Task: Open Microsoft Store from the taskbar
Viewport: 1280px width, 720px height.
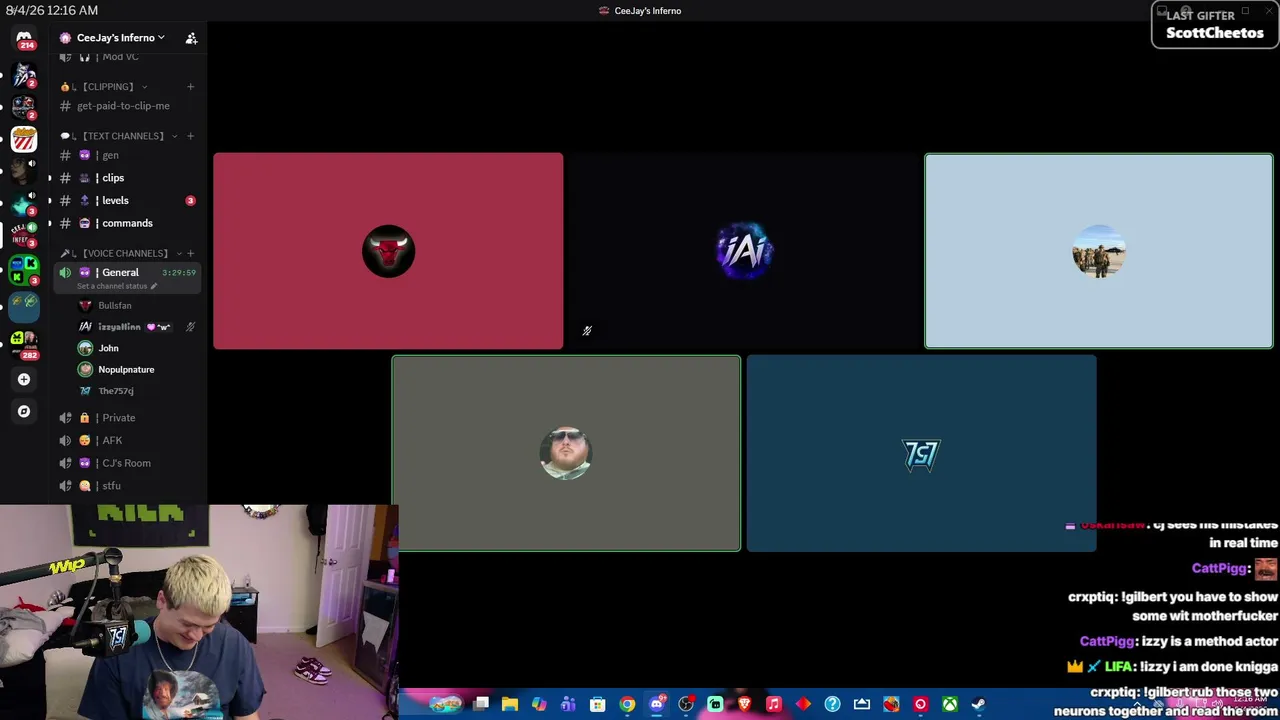Action: pyautogui.click(x=598, y=705)
